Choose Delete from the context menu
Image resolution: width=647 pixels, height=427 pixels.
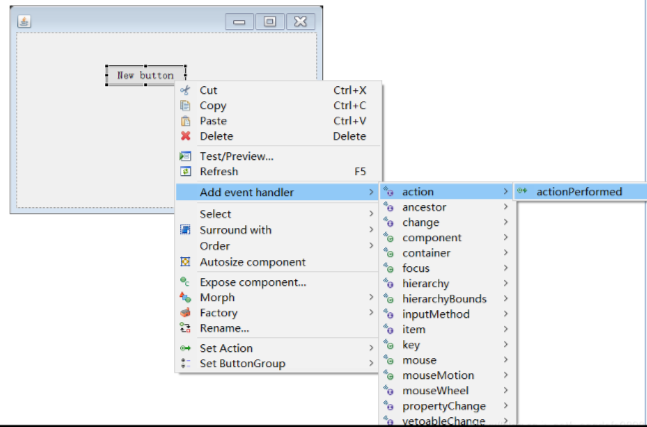click(x=277, y=136)
